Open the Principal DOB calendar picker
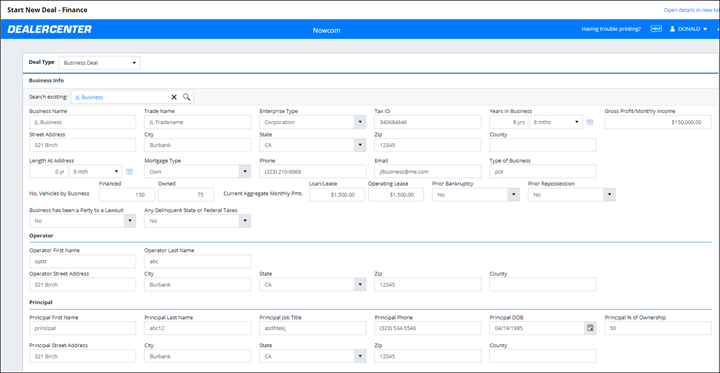Image resolution: width=720 pixels, height=373 pixels. point(590,328)
